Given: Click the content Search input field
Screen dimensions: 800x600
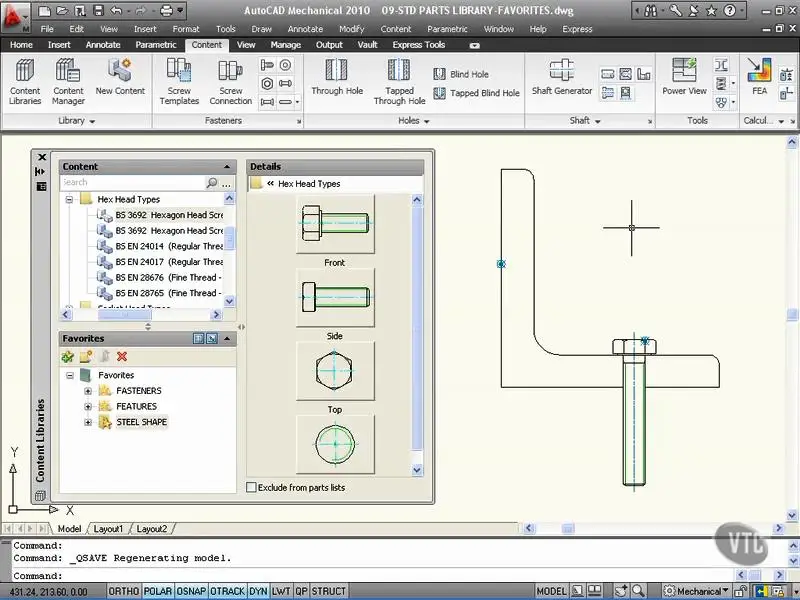Looking at the screenshot, I should tap(130, 183).
